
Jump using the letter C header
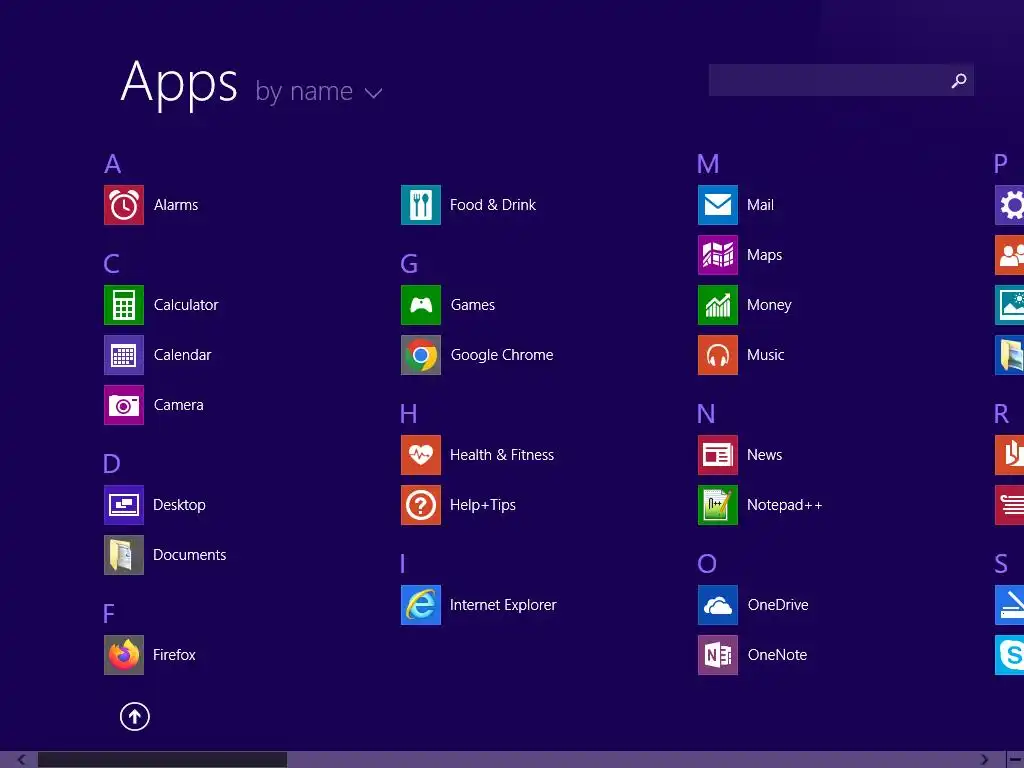pos(112,264)
